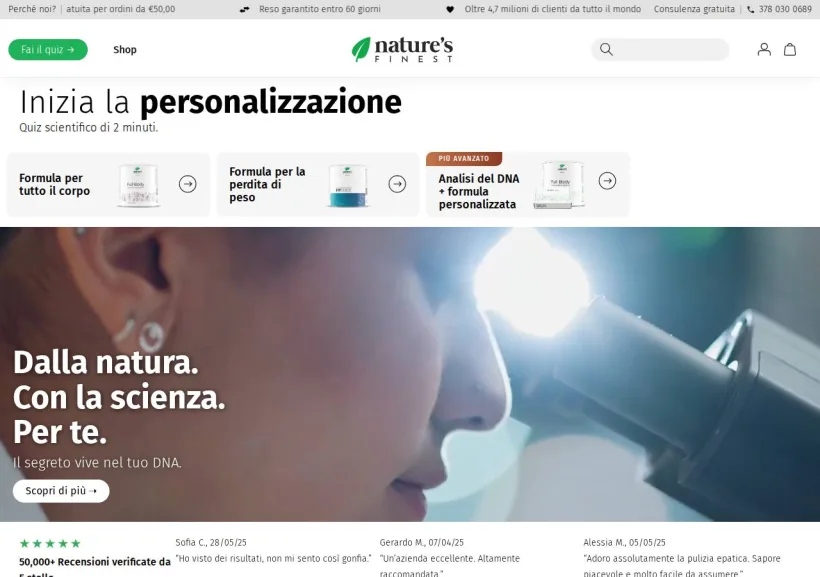Click Quiz scientifico di 2 minuti text
Image resolution: width=820 pixels, height=577 pixels.
[88, 128]
